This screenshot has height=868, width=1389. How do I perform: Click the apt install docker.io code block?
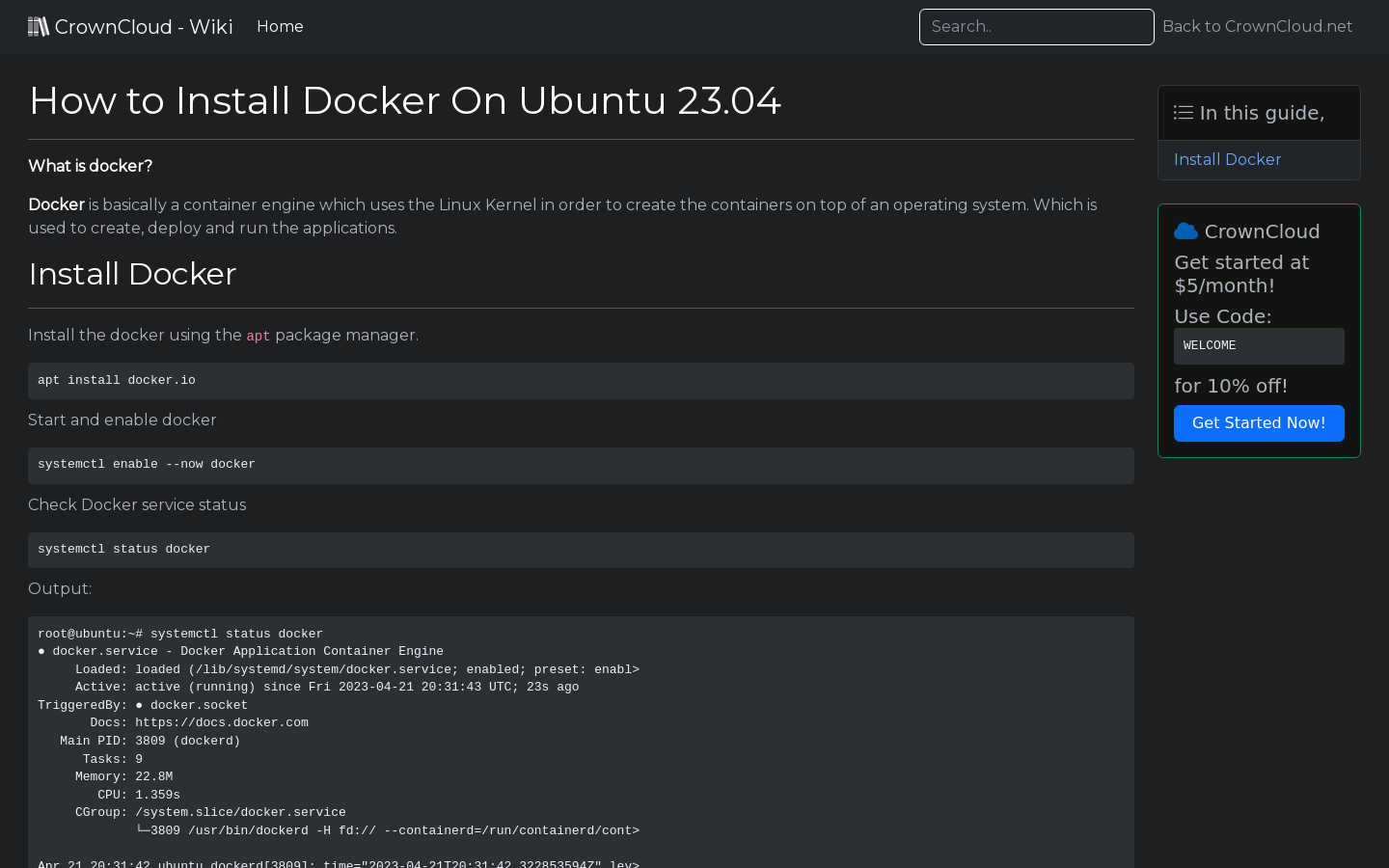[581, 381]
